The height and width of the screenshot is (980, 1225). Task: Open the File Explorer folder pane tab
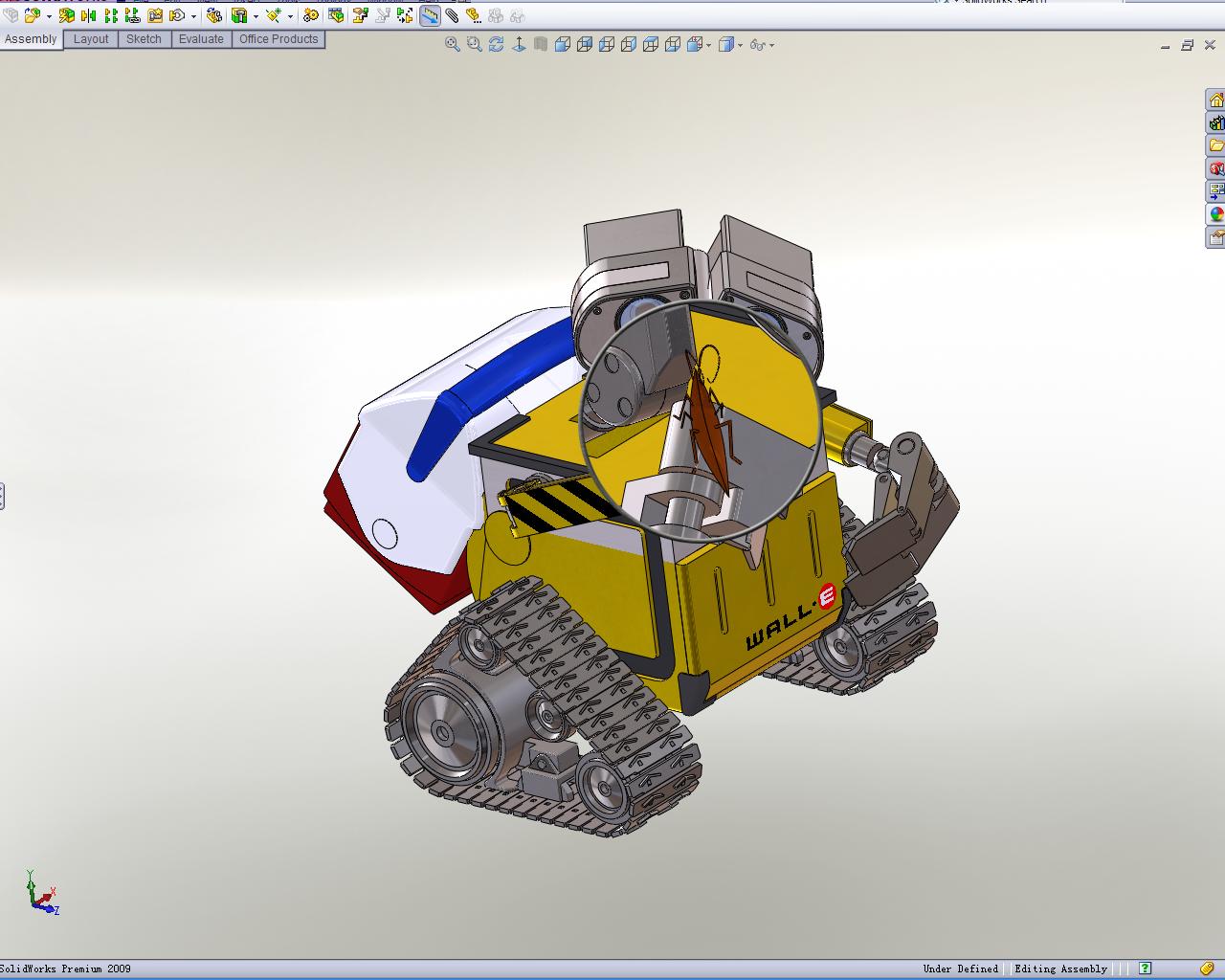click(x=1215, y=145)
